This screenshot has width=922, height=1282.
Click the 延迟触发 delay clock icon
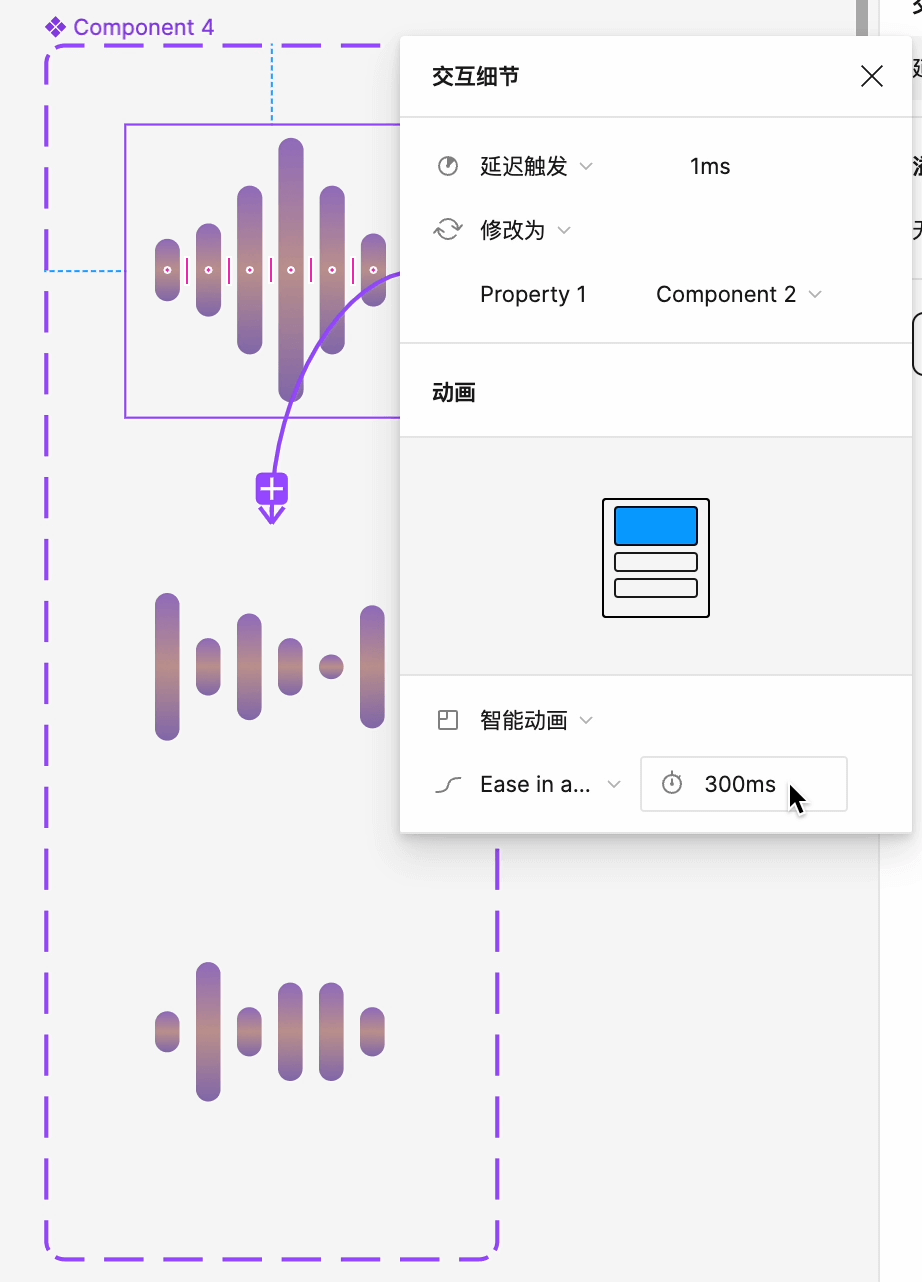(448, 166)
